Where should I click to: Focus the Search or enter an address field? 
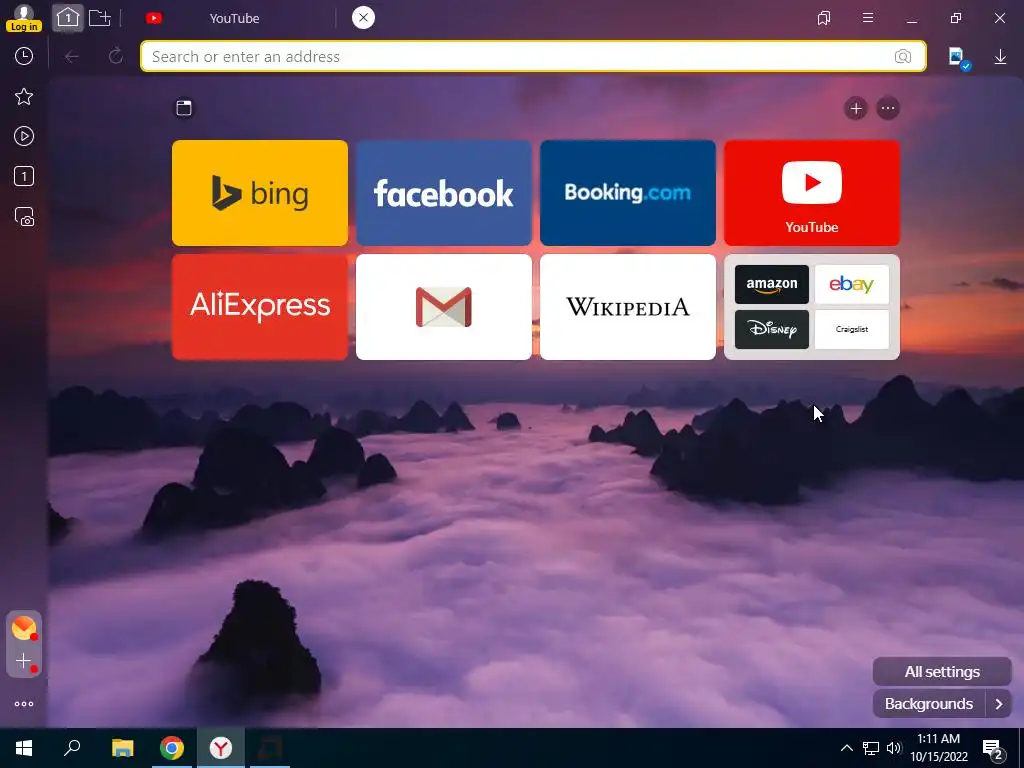tap(533, 56)
